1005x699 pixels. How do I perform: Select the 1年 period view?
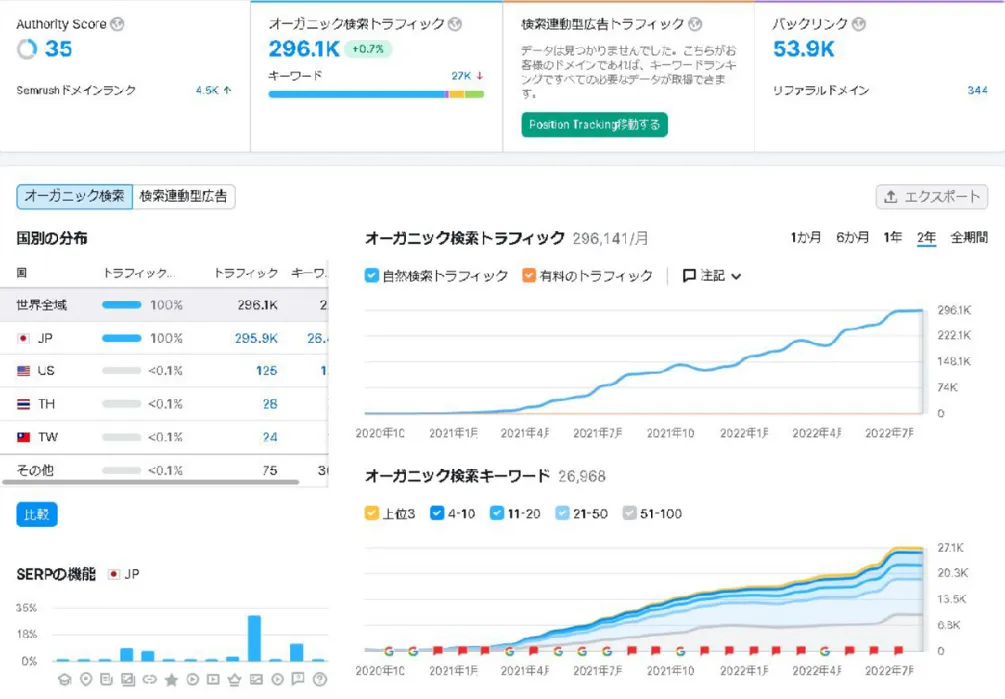point(892,238)
